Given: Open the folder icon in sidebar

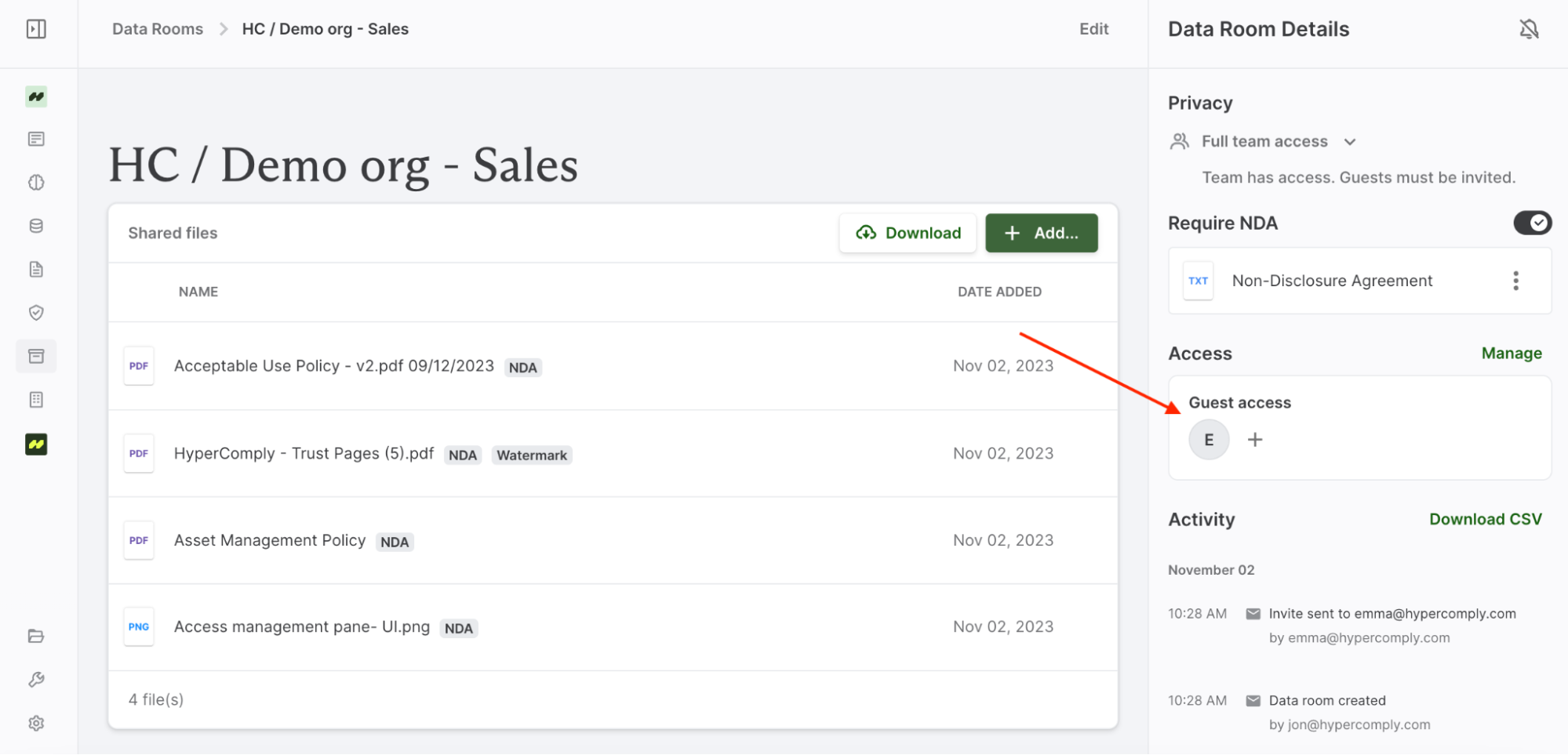Looking at the screenshot, I should (36, 636).
